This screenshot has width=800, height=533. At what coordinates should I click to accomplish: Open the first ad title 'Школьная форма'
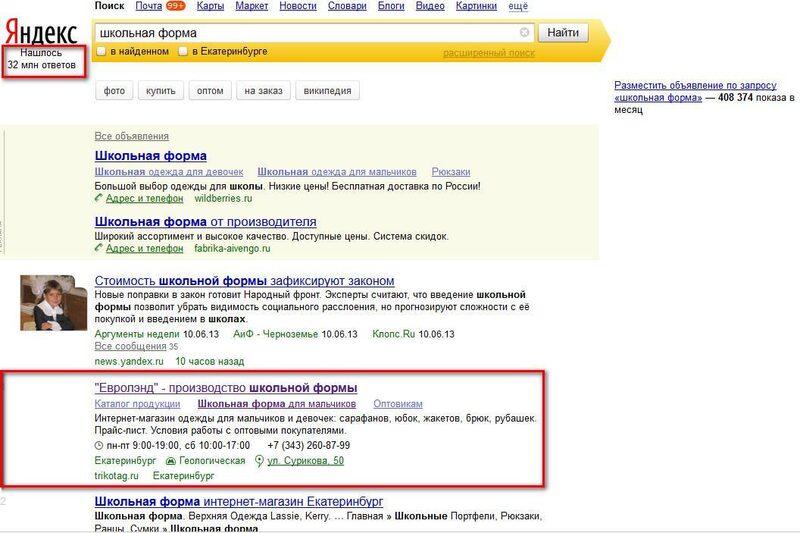coord(151,156)
